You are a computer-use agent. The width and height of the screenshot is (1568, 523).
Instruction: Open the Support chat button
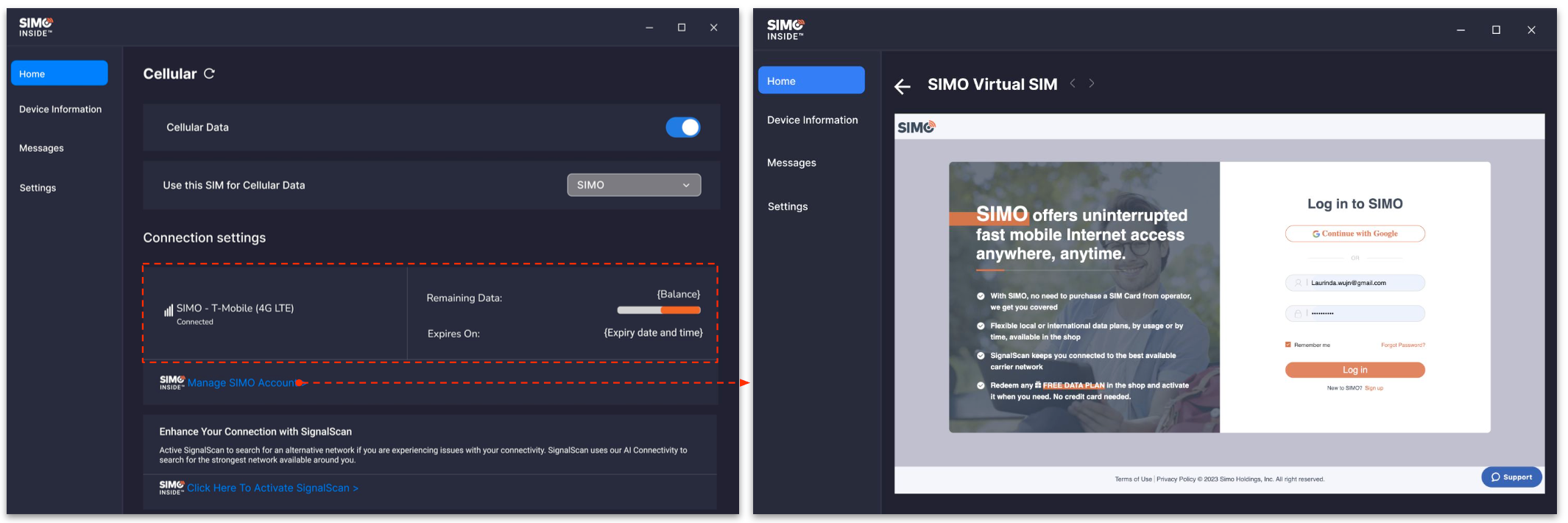1511,477
